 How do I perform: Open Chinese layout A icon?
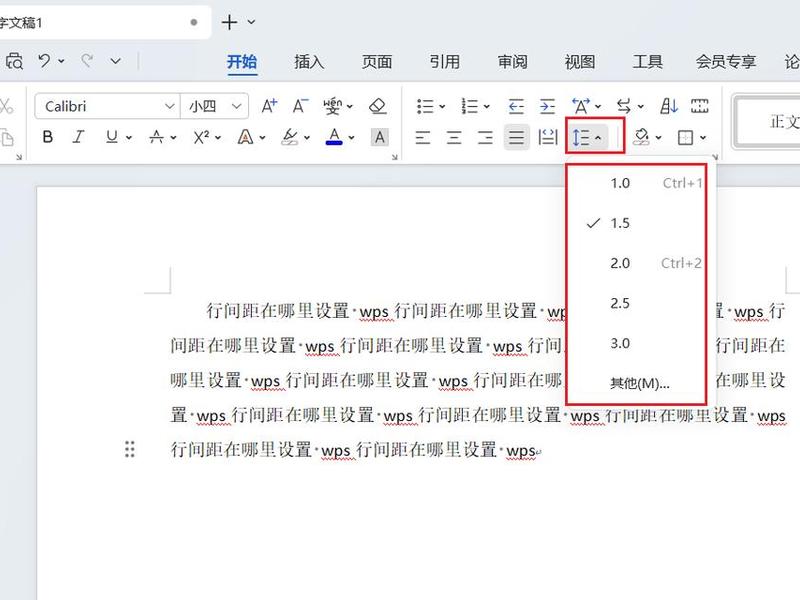click(x=581, y=106)
